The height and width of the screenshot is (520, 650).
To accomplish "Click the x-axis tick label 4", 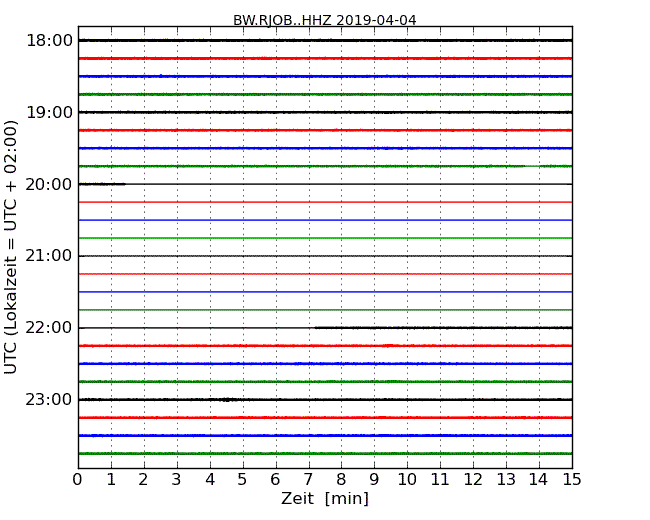I will click(x=210, y=479).
